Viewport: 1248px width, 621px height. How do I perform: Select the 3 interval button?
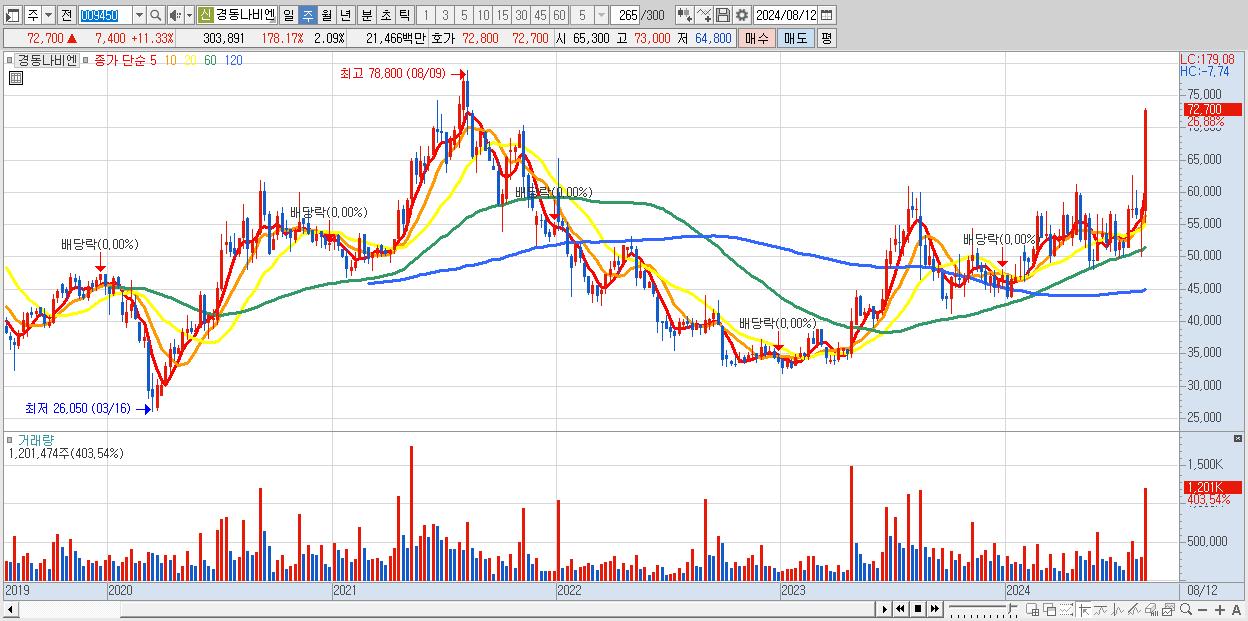tap(445, 15)
